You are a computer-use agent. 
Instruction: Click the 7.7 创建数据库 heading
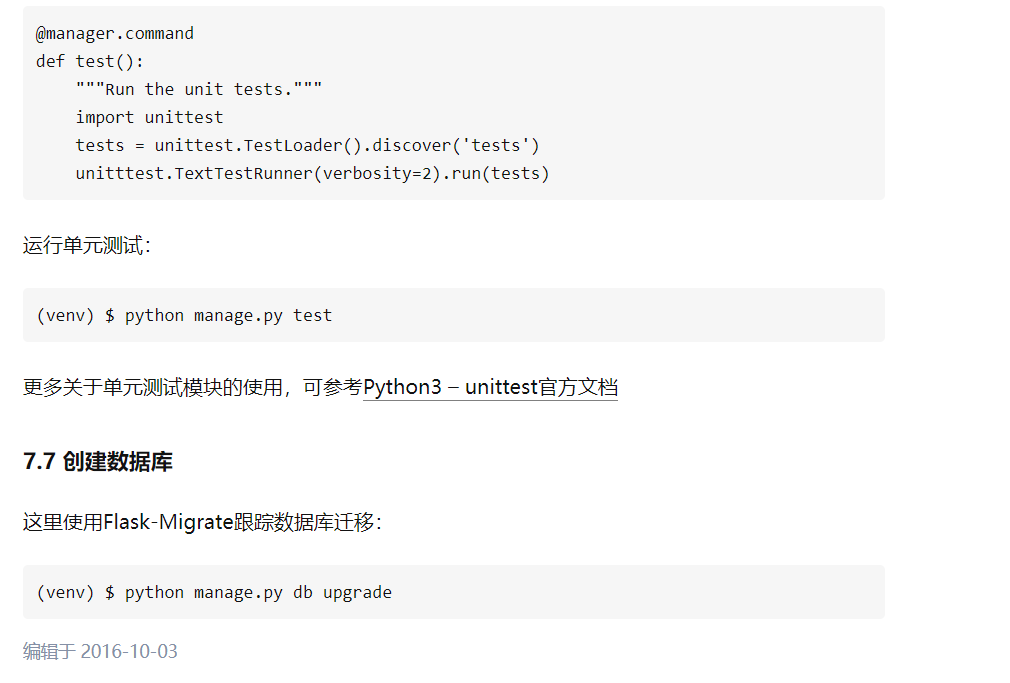pyautogui.click(x=98, y=462)
